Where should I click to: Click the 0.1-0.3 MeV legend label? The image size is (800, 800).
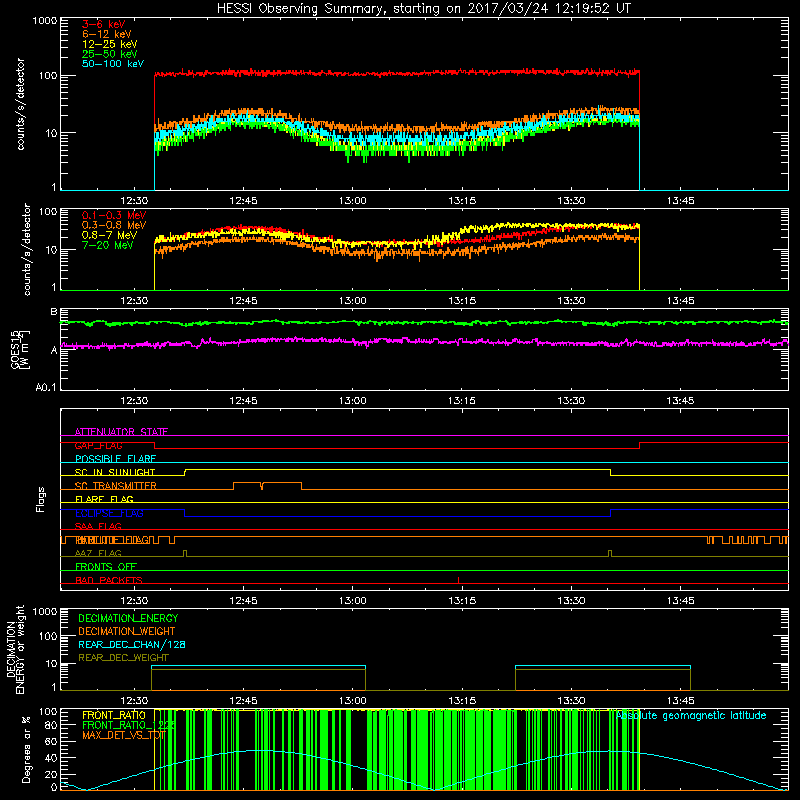[114, 215]
